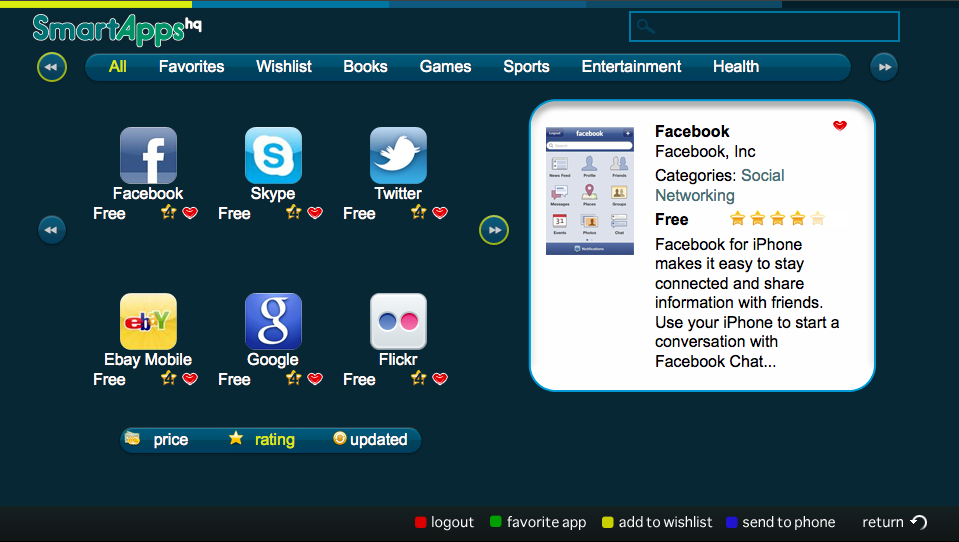The image size is (959, 542).
Task: Favorite Twitter with its heart icon
Action: click(440, 213)
